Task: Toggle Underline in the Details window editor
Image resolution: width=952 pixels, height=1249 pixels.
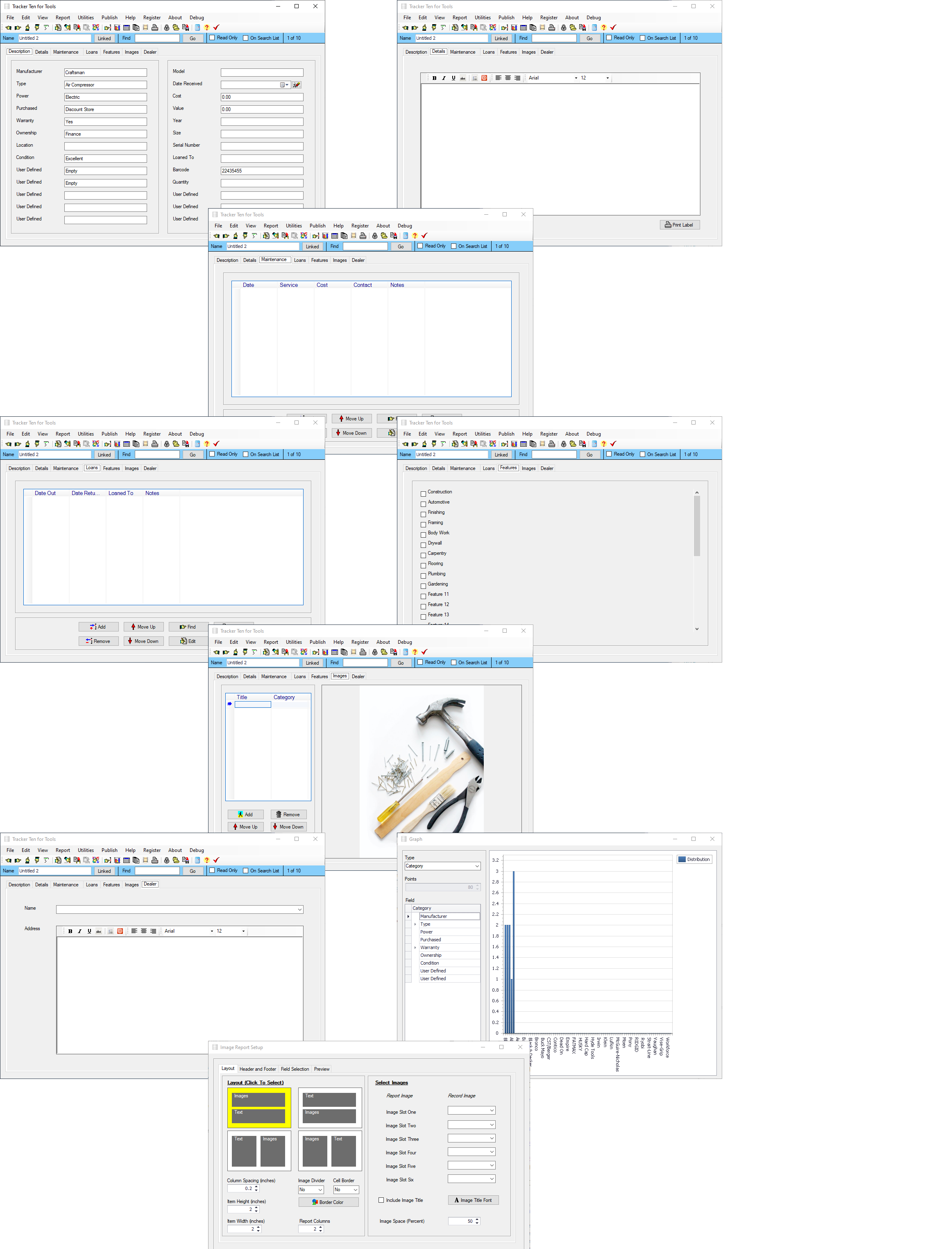Action: point(453,78)
